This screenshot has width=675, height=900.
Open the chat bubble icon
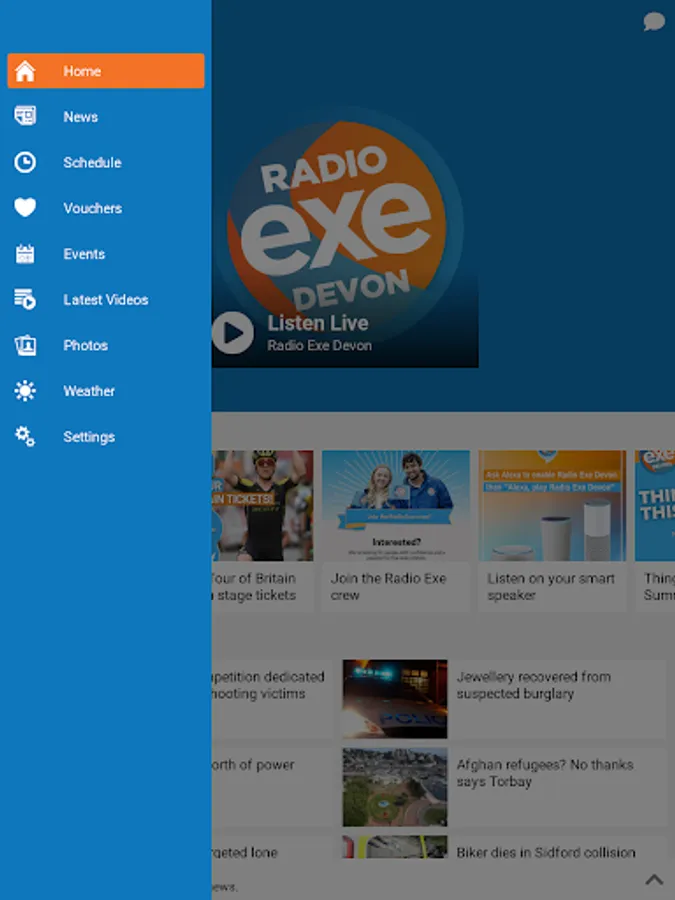point(654,22)
